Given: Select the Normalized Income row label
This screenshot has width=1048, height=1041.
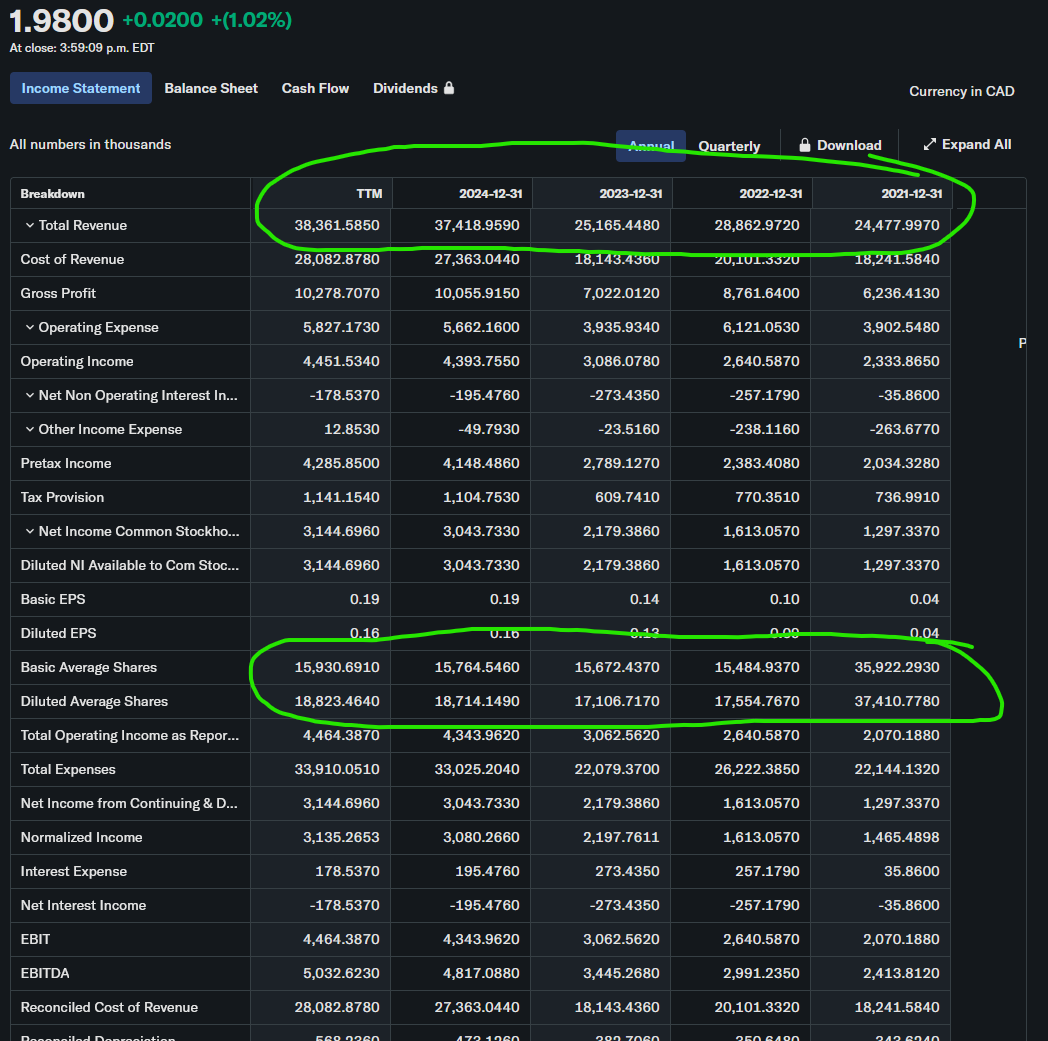Looking at the screenshot, I should (x=81, y=837).
